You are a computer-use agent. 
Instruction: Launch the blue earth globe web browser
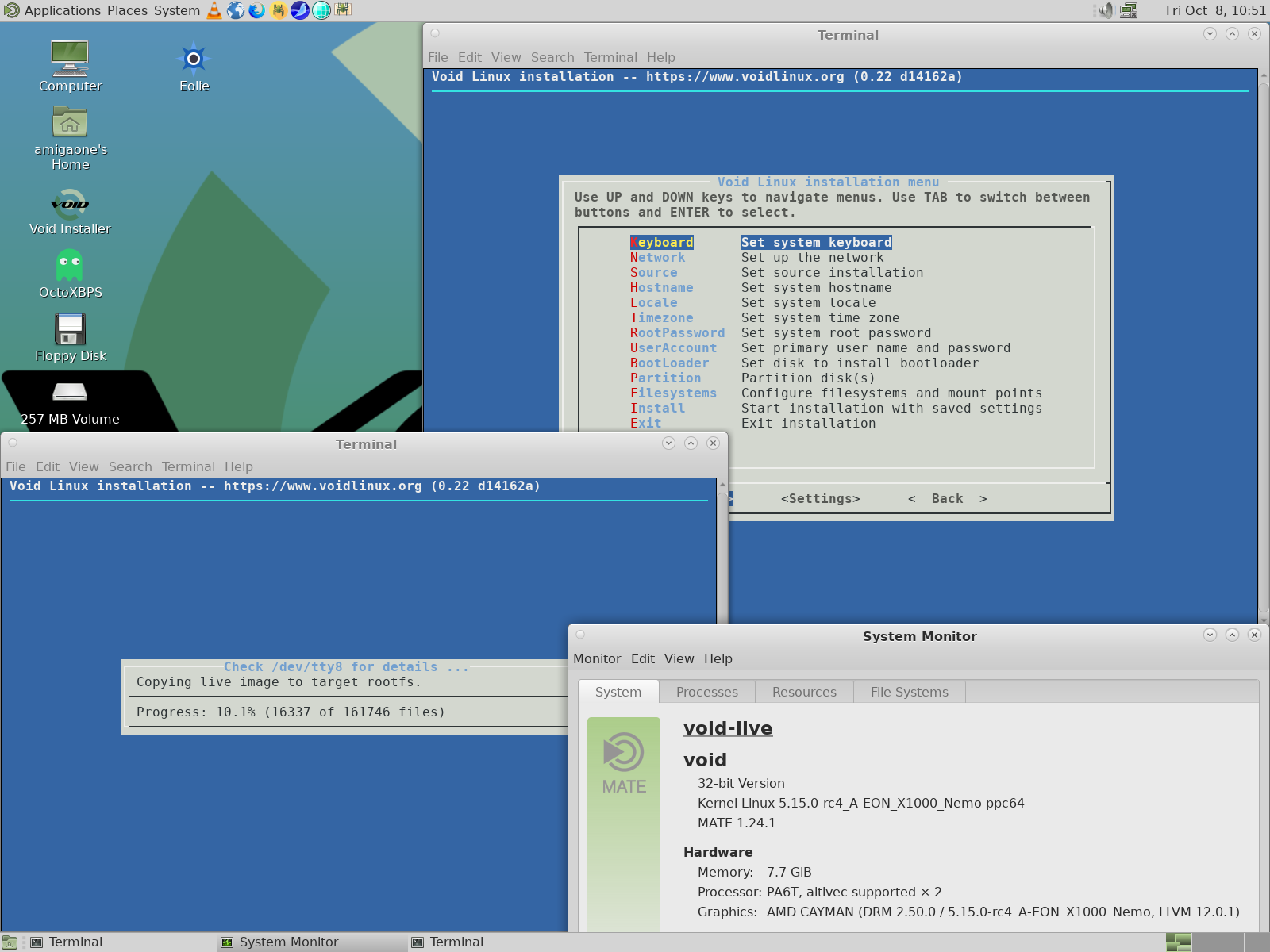(236, 10)
